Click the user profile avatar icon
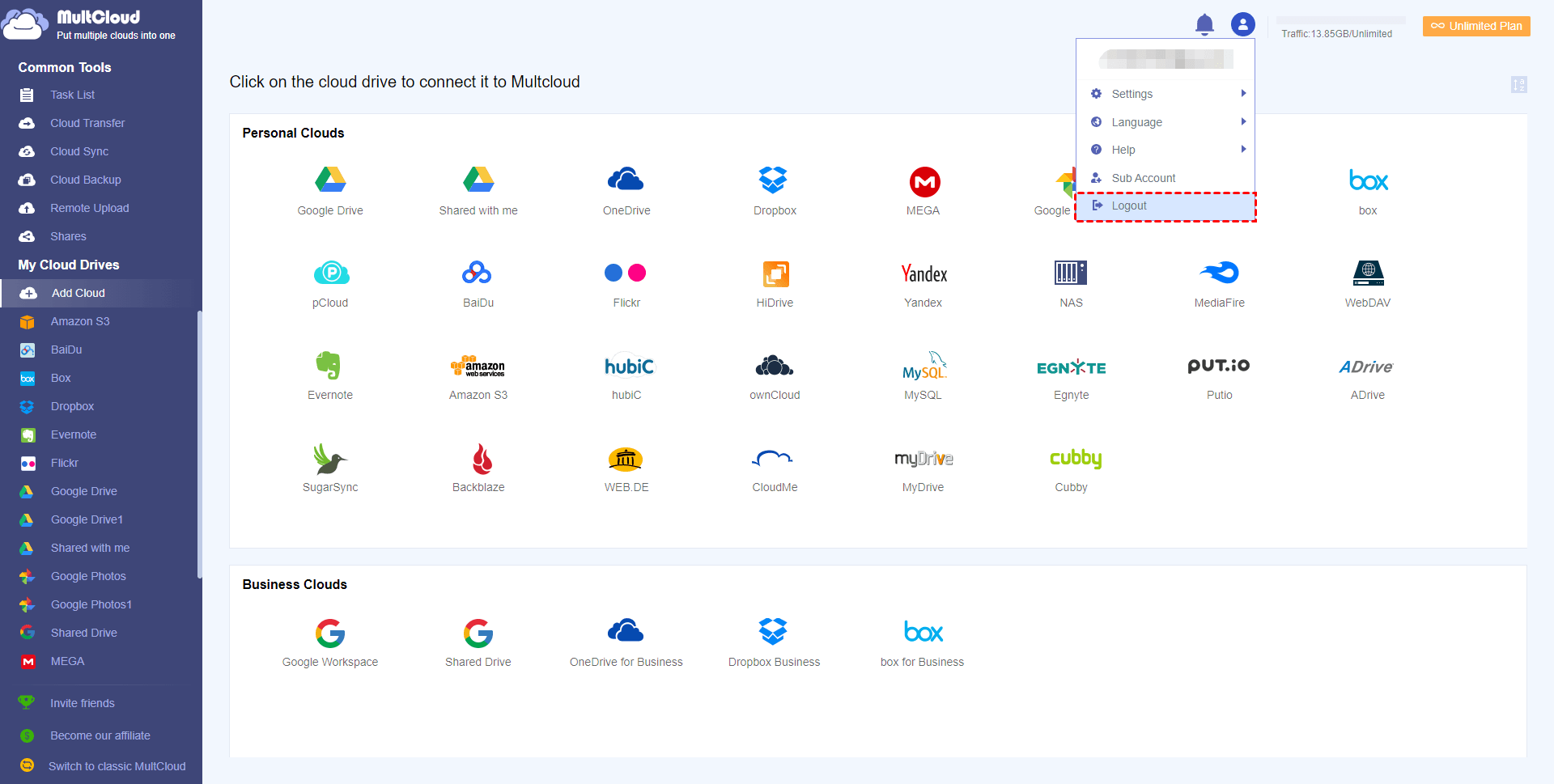1554x784 pixels. [x=1242, y=24]
